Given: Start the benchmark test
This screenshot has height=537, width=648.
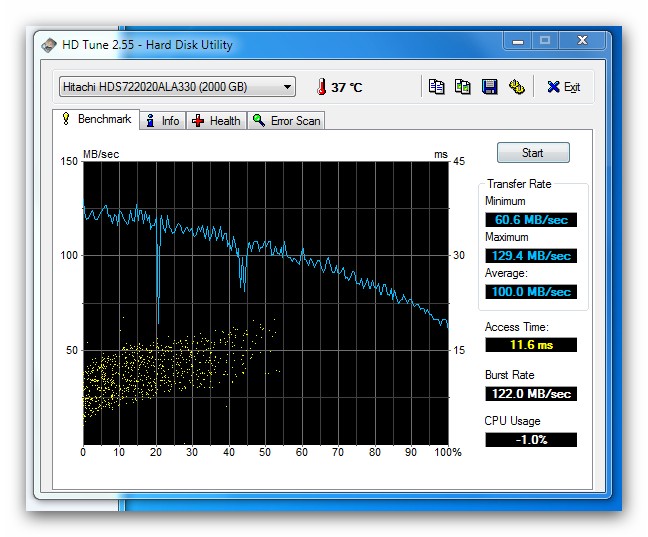Looking at the screenshot, I should pos(533,153).
